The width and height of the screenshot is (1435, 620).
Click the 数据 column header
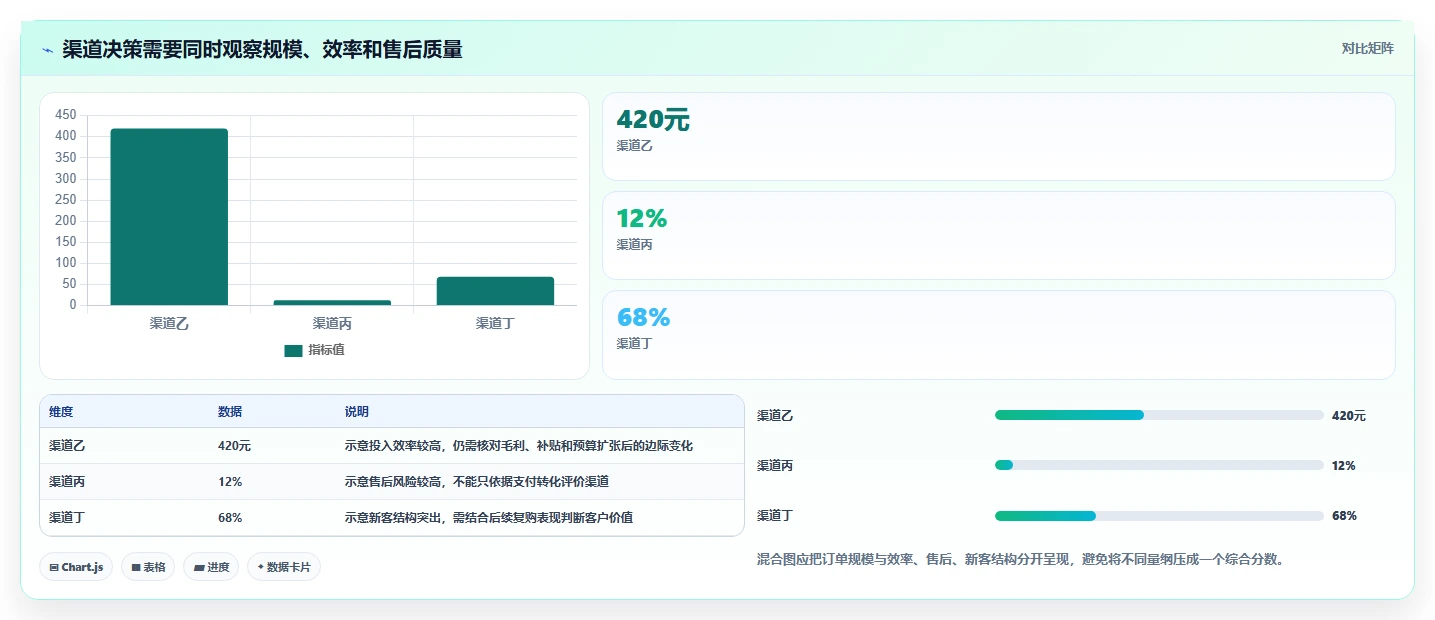click(230, 412)
